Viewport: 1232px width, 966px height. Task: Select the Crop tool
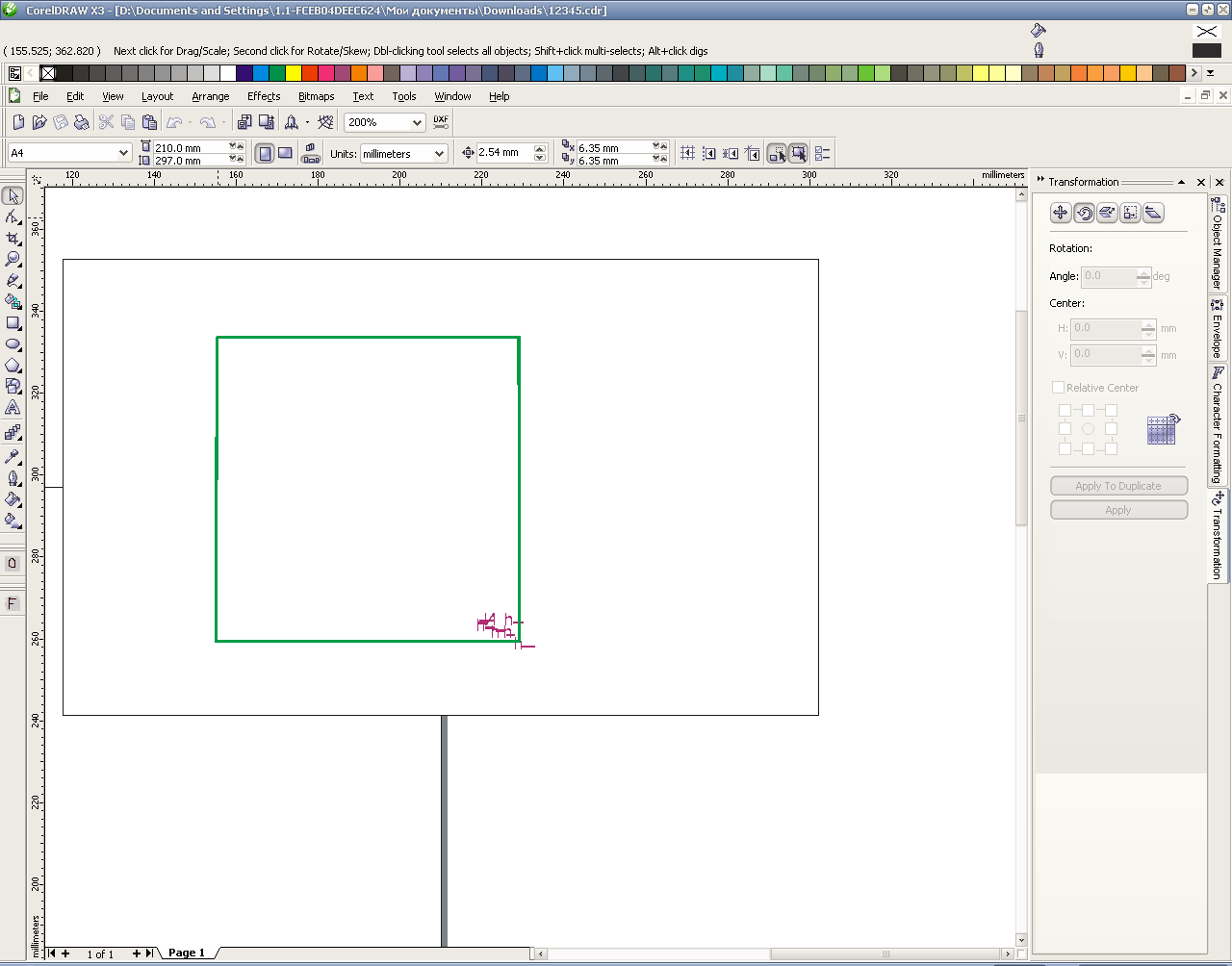(13, 239)
